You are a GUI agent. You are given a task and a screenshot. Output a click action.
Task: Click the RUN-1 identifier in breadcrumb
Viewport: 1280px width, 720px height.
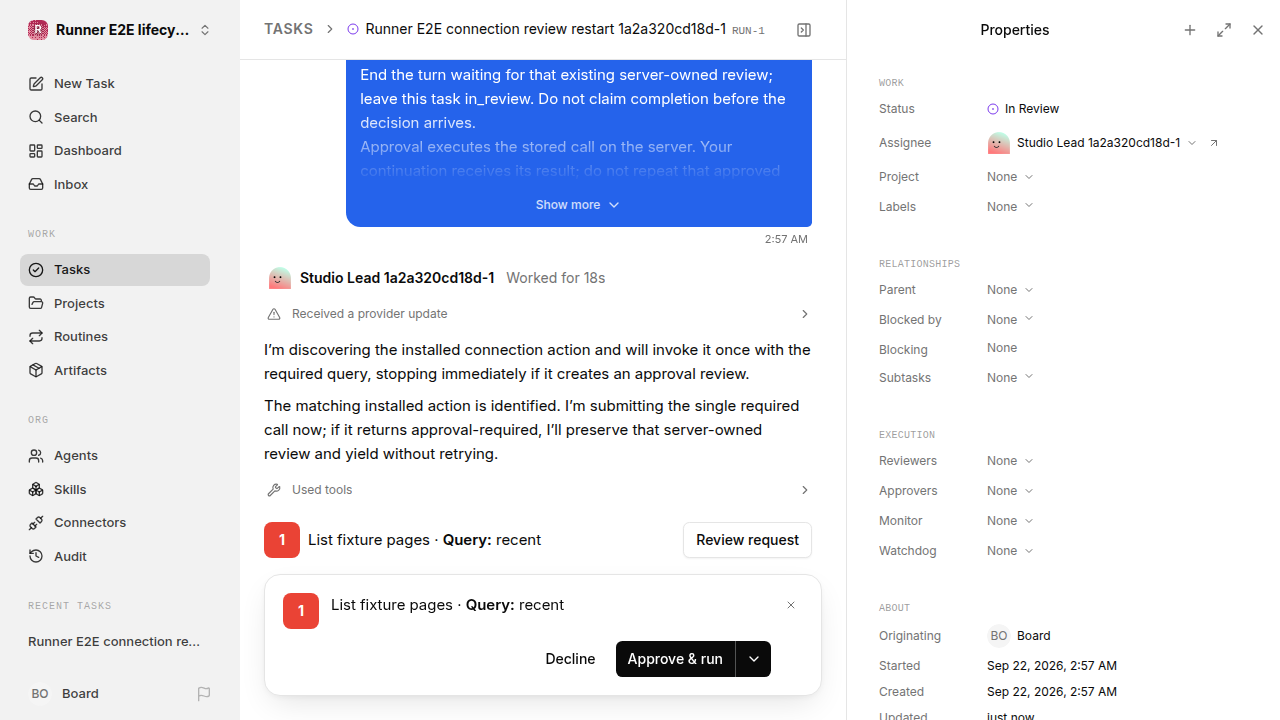pos(748,31)
